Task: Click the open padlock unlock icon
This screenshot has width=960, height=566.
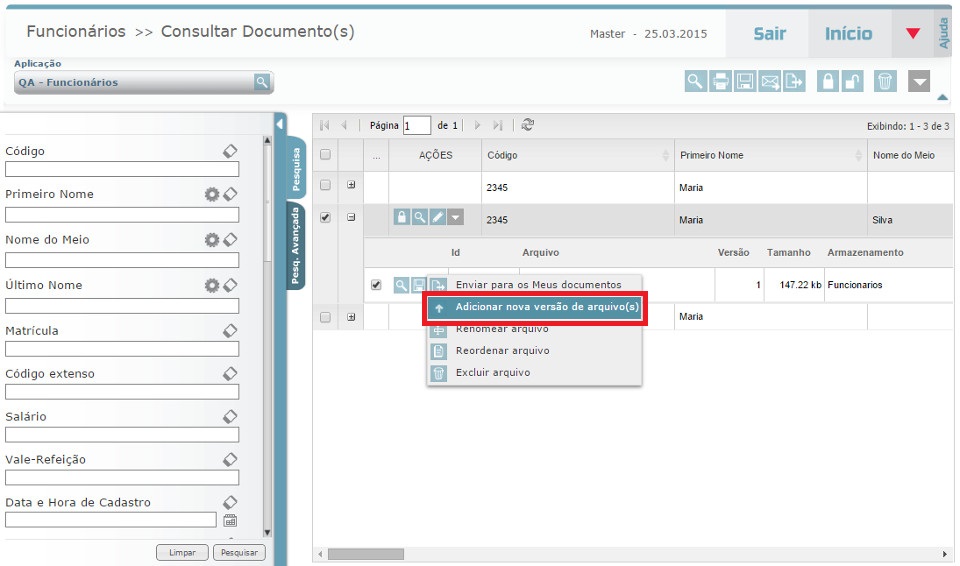Action: [x=852, y=82]
